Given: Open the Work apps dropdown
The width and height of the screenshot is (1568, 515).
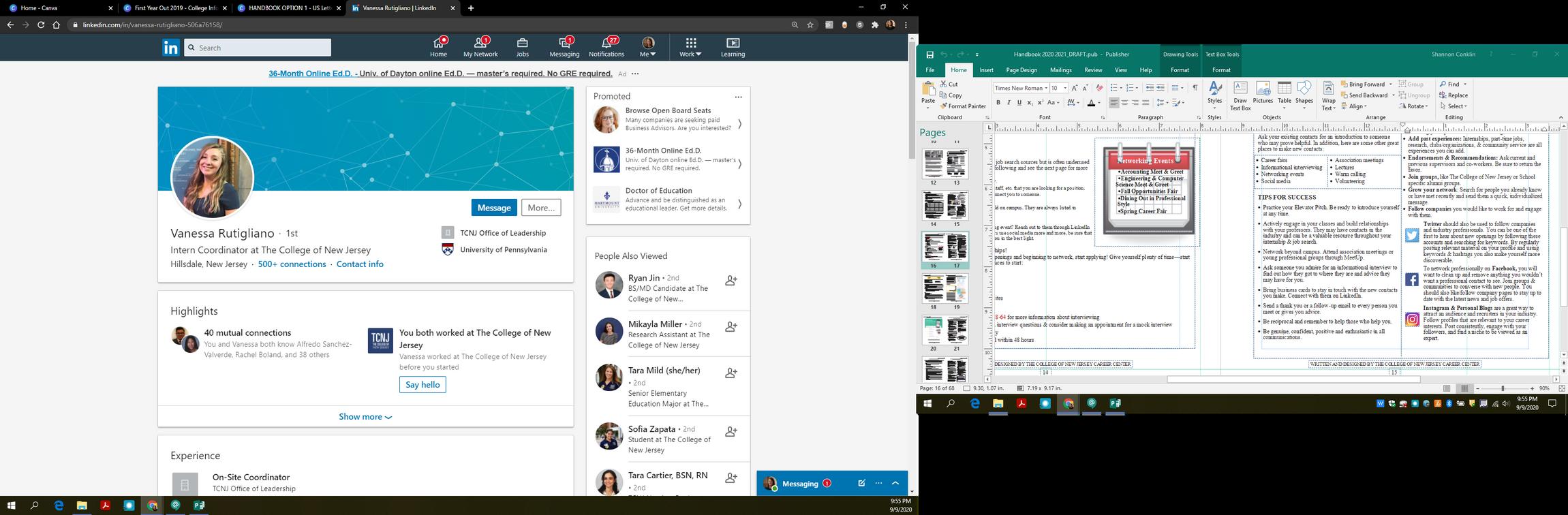Looking at the screenshot, I should (690, 47).
